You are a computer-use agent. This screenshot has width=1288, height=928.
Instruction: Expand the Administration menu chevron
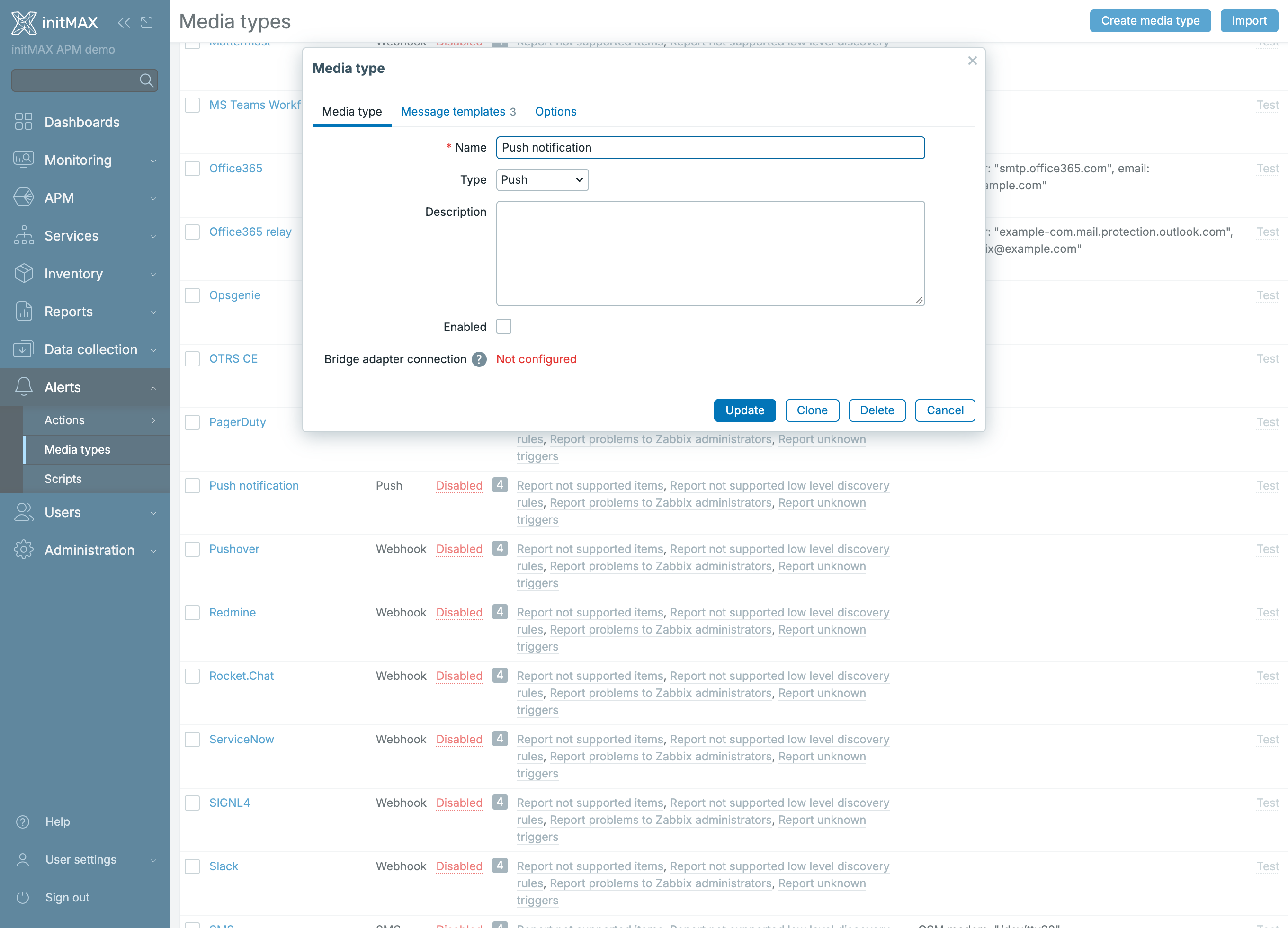click(153, 550)
